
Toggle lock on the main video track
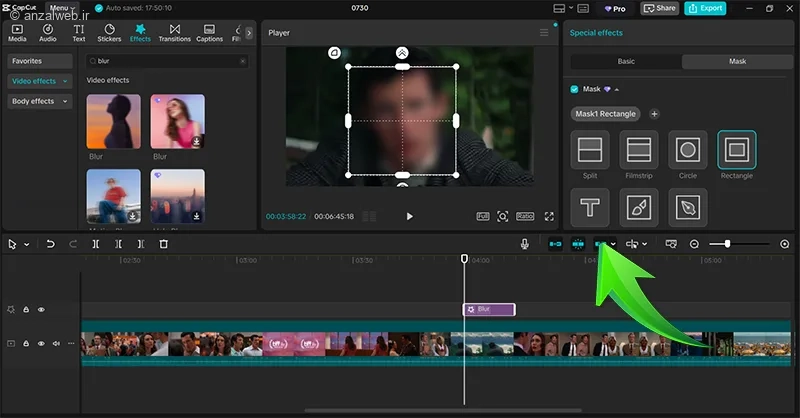(x=26, y=343)
